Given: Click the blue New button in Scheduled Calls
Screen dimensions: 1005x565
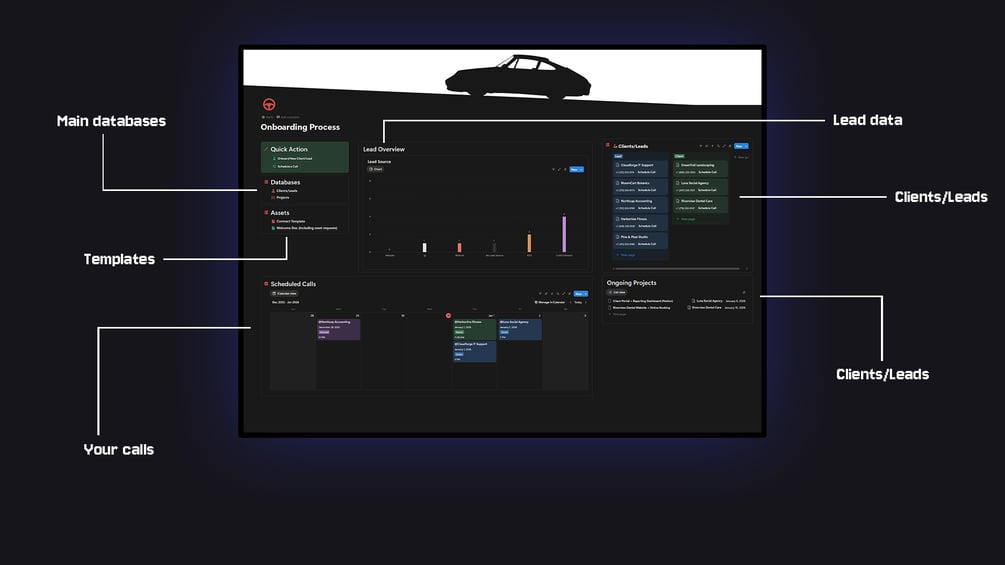Looking at the screenshot, I should pos(581,293).
